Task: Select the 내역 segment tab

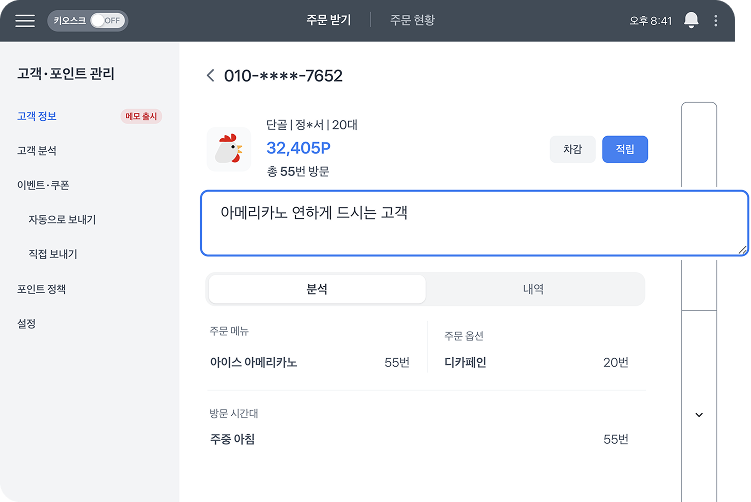Action: point(533,289)
